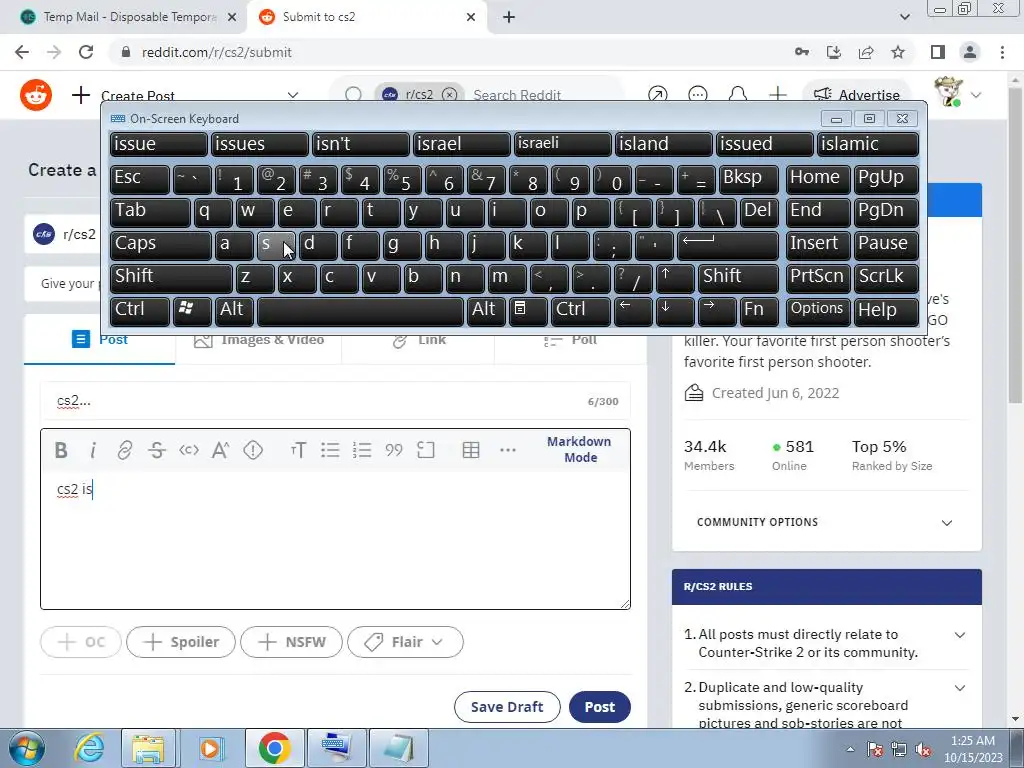Open a new Chrome tab
Viewport: 1024px width, 768px height.
(x=509, y=17)
